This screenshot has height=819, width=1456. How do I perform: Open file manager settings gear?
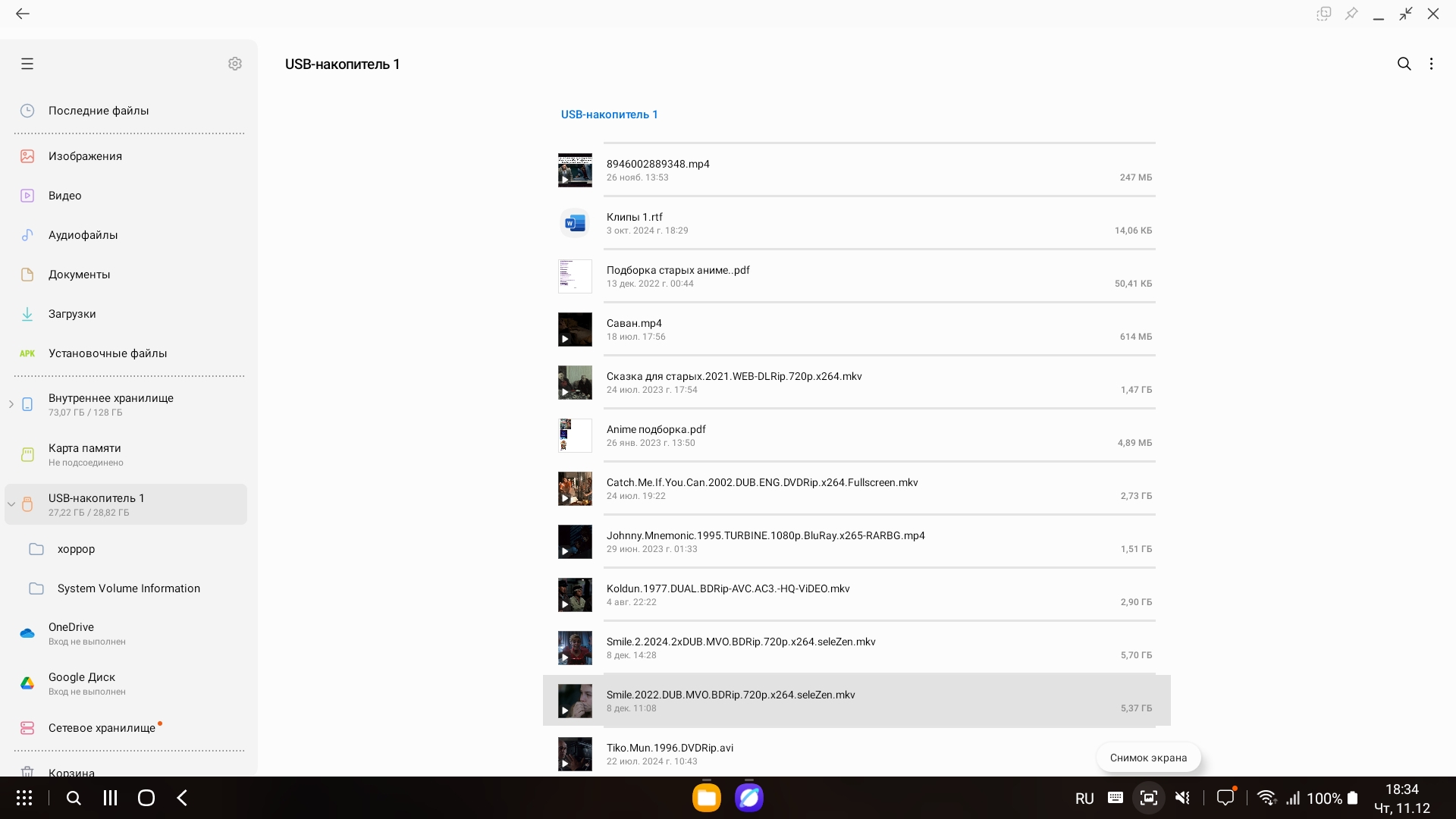pyautogui.click(x=235, y=64)
